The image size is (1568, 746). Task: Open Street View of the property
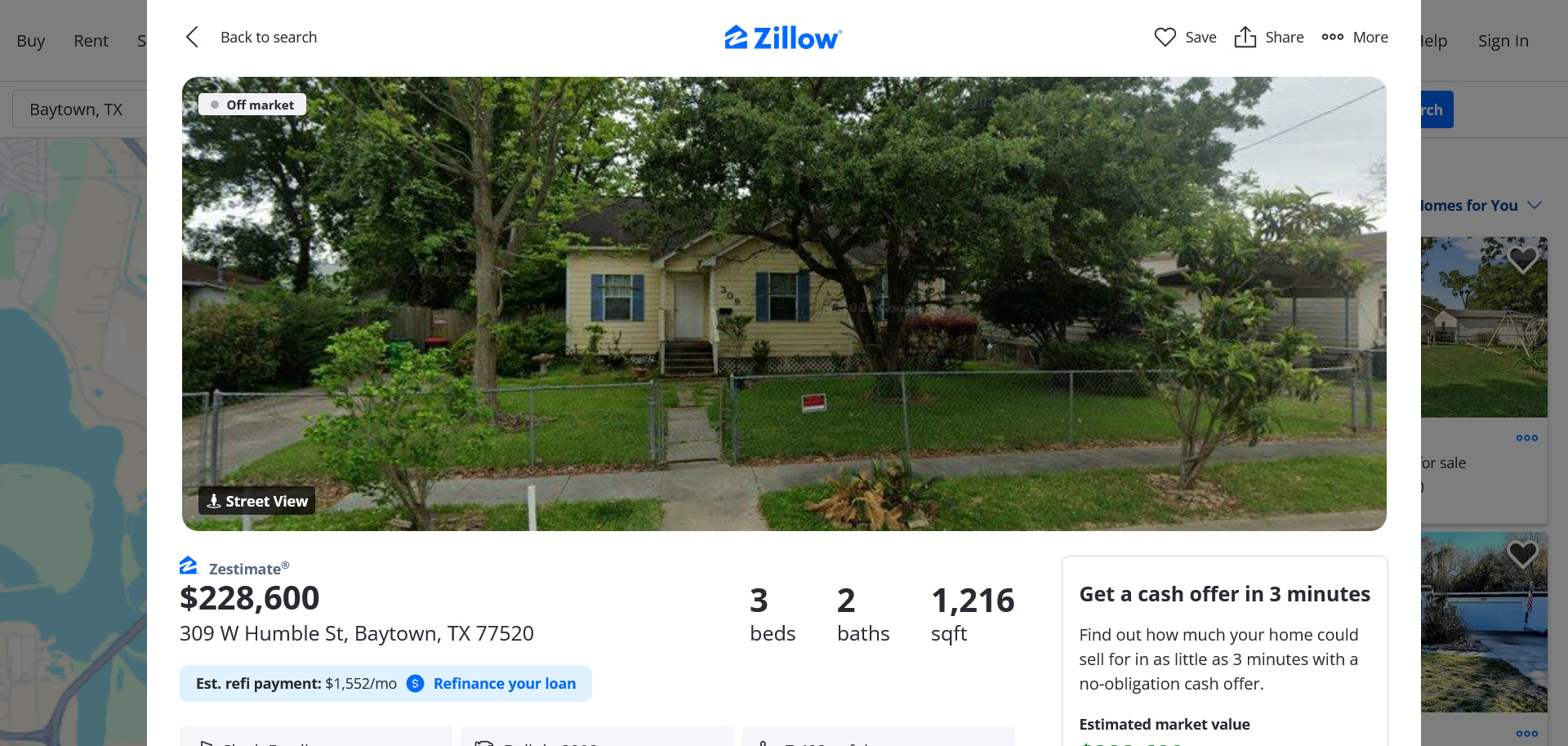click(x=256, y=501)
